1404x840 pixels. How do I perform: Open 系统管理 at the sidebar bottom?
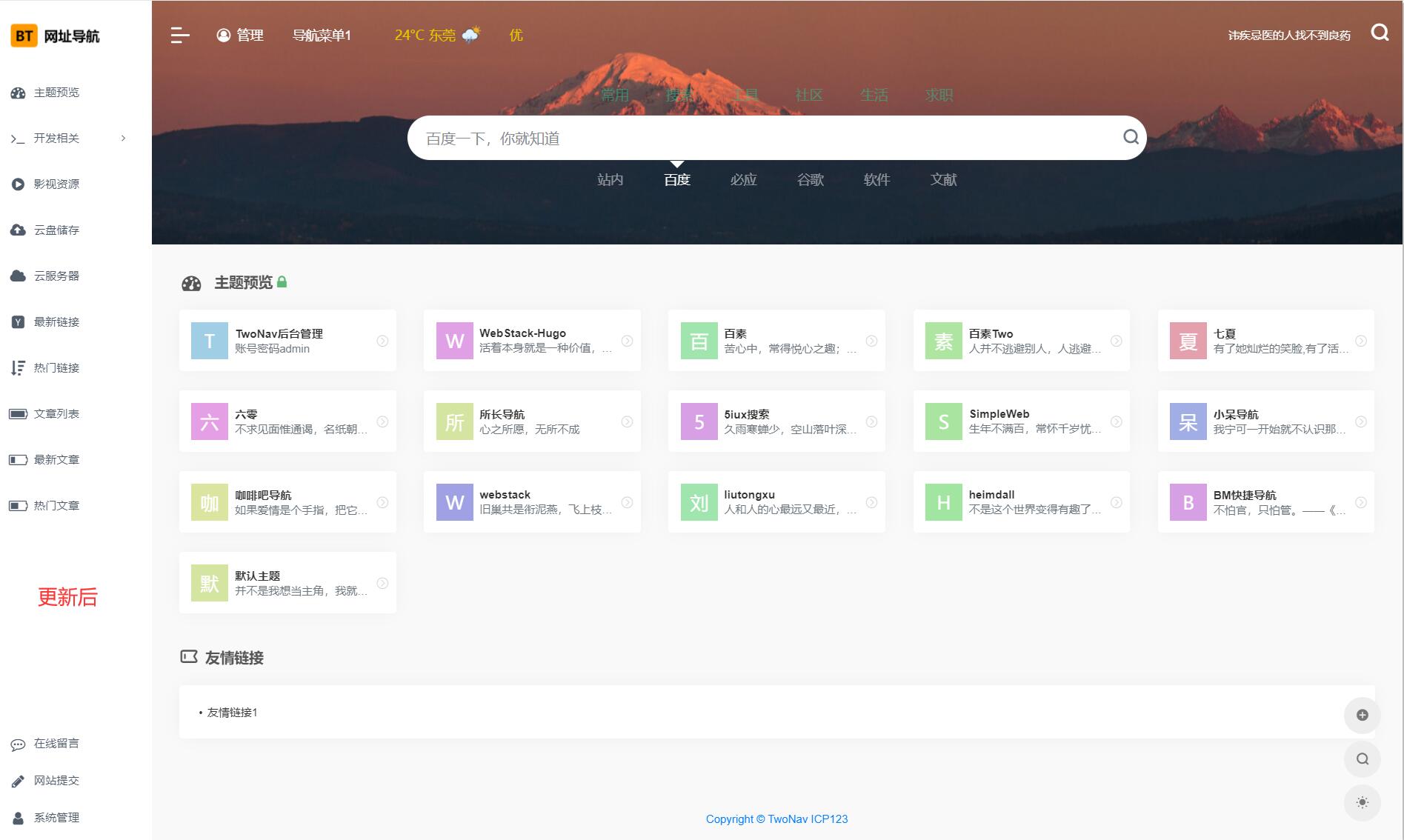point(56,817)
